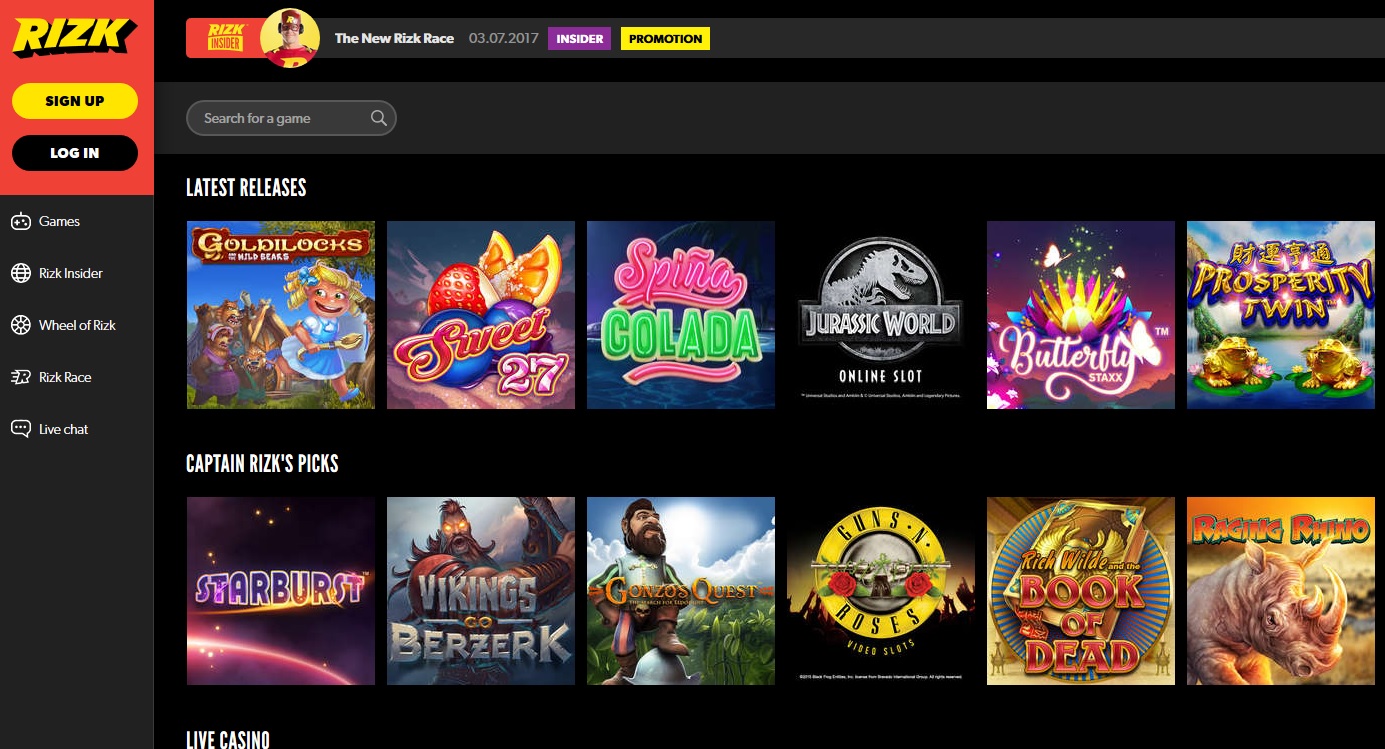This screenshot has width=1385, height=749.
Task: Play Jurassic World Online Slot
Action: click(x=881, y=315)
